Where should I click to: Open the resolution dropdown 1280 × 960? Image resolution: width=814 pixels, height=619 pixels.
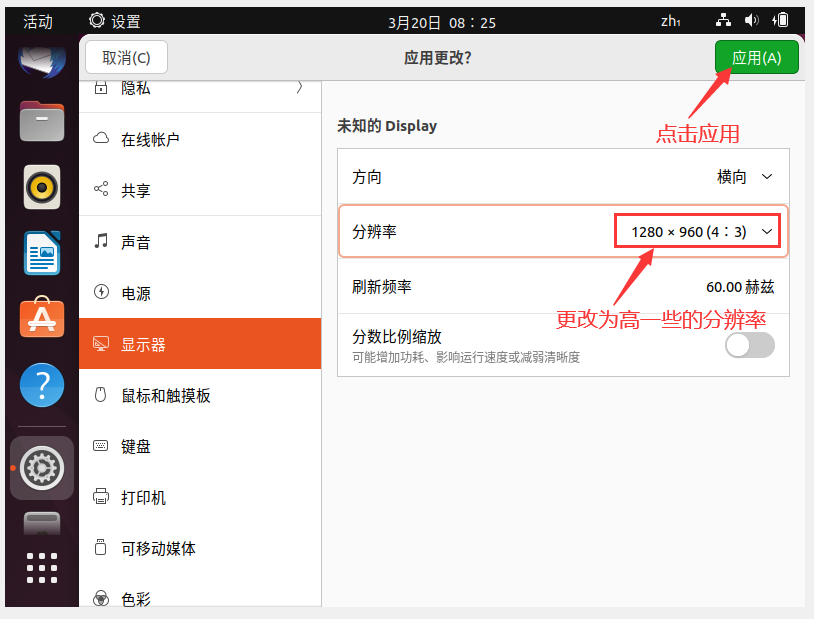click(x=697, y=231)
